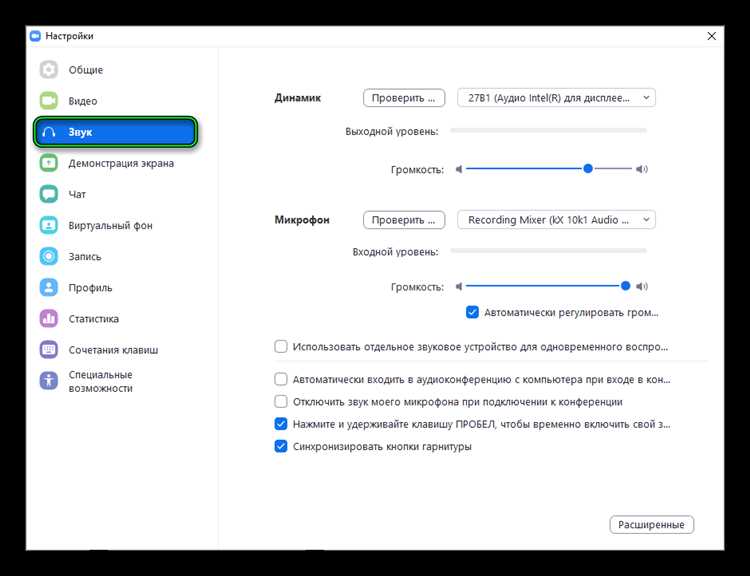The height and width of the screenshot is (576, 750).
Task: Click the microphone volume high icon
Action: coord(642,286)
